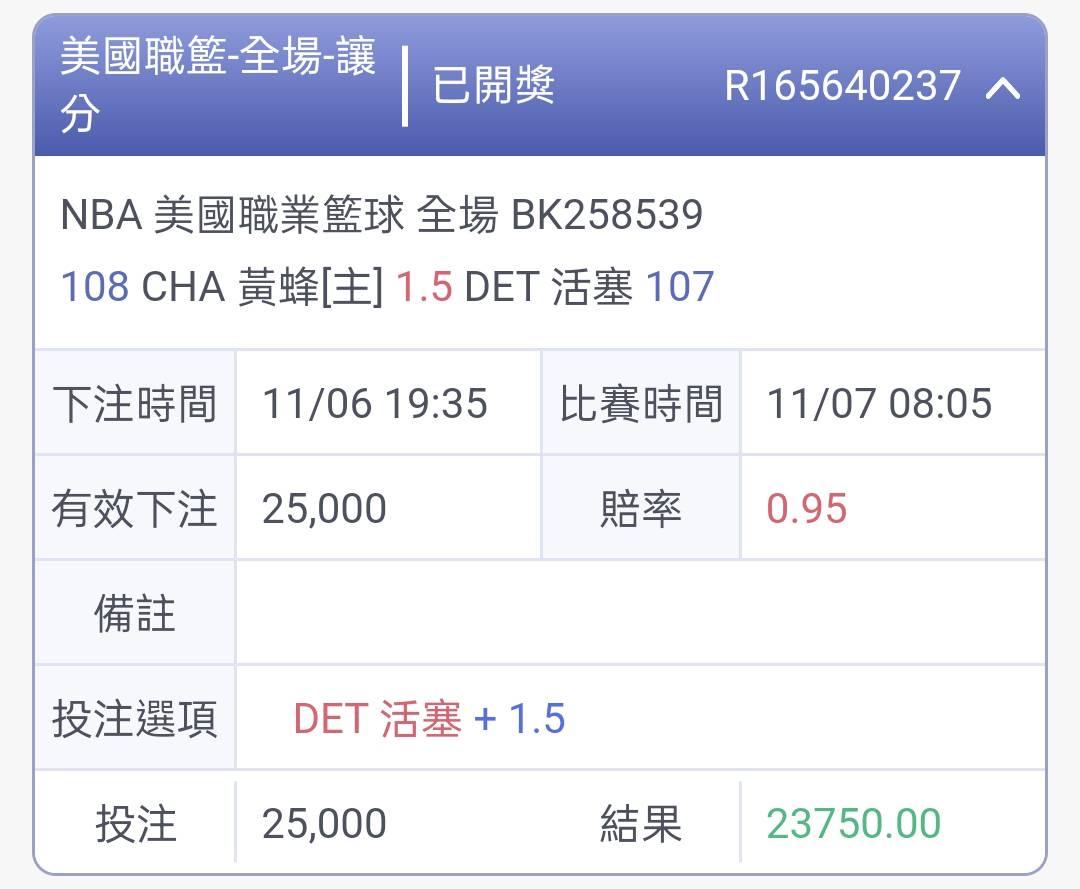Click the bet selection DET 活塞 + 1.5

pos(430,718)
